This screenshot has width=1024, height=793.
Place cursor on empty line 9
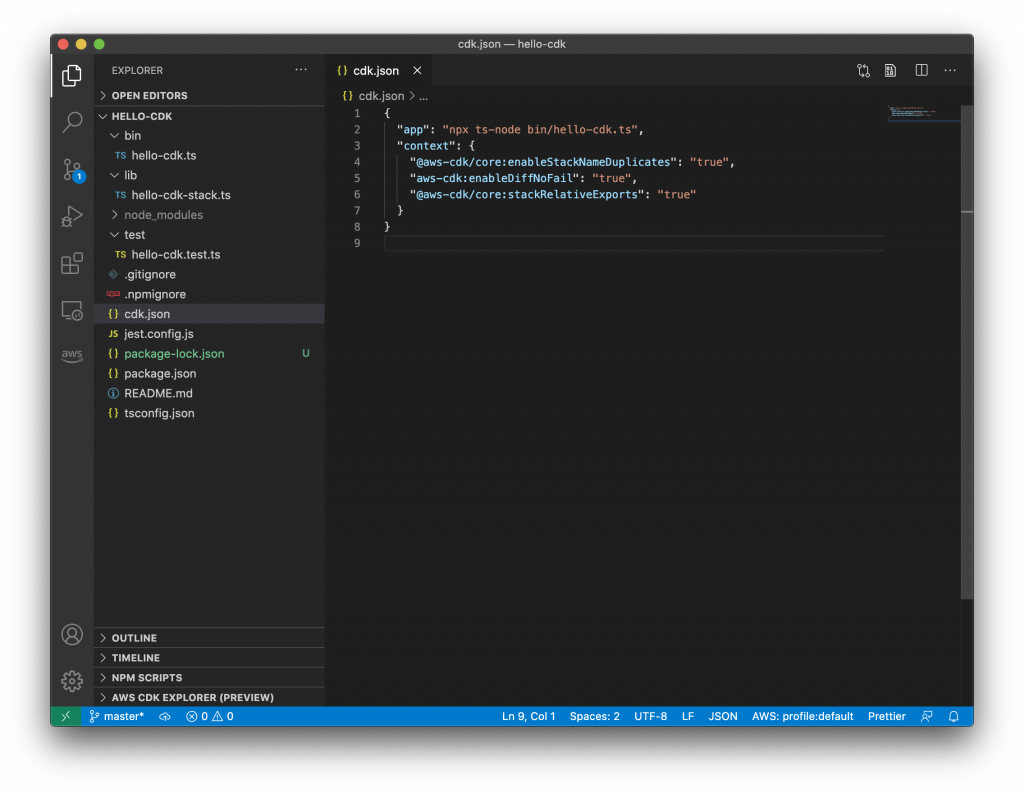[633, 243]
